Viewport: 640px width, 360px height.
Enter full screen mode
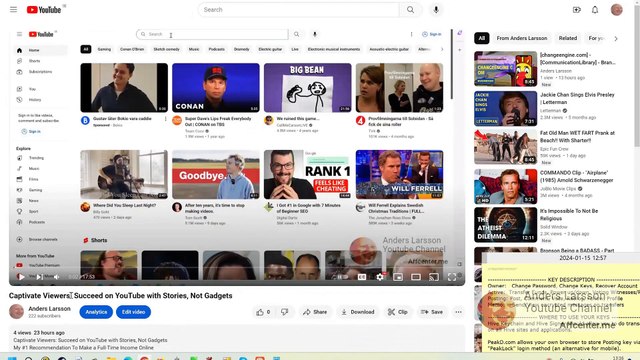pos(452,277)
